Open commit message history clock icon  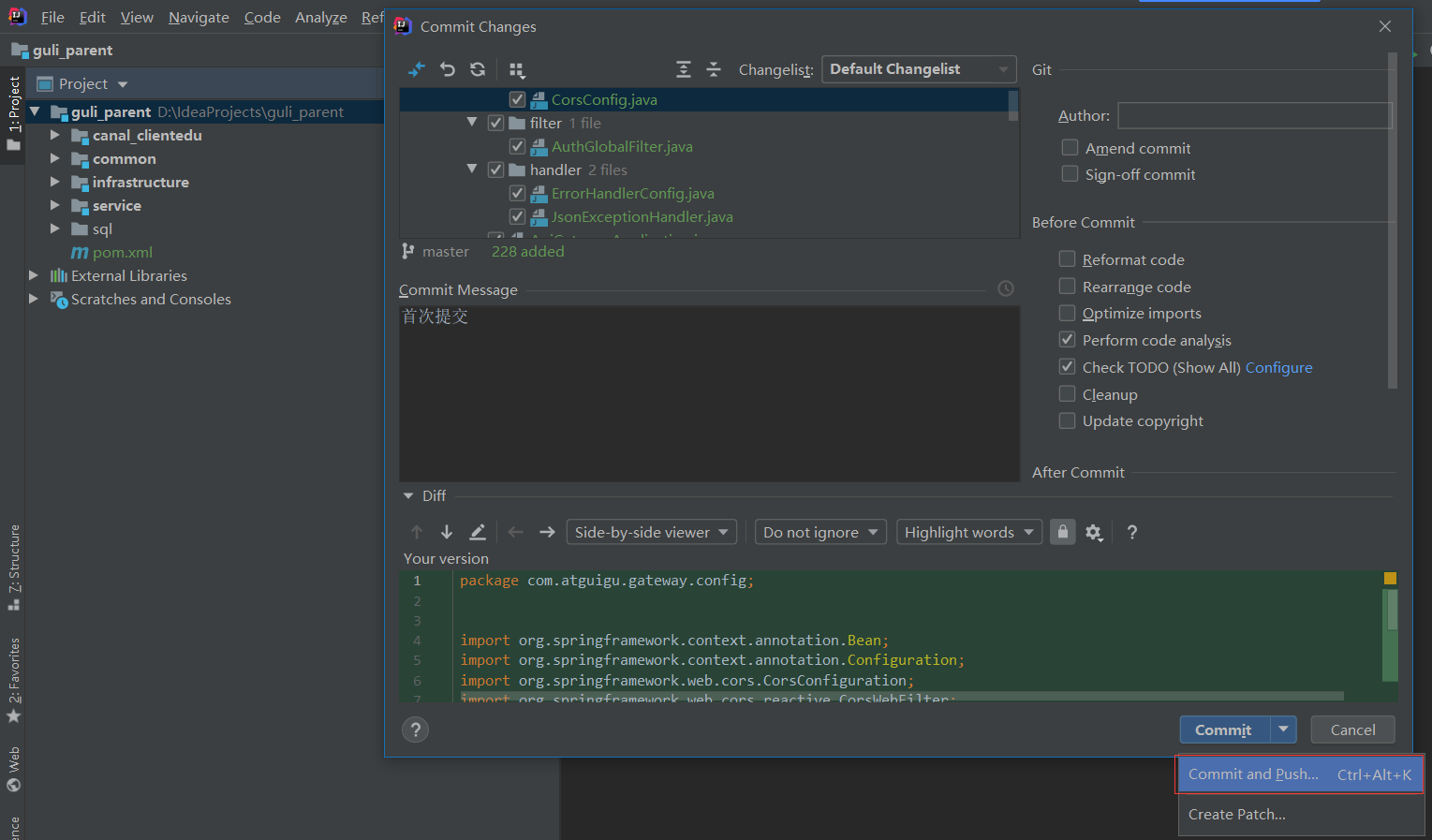[1006, 289]
